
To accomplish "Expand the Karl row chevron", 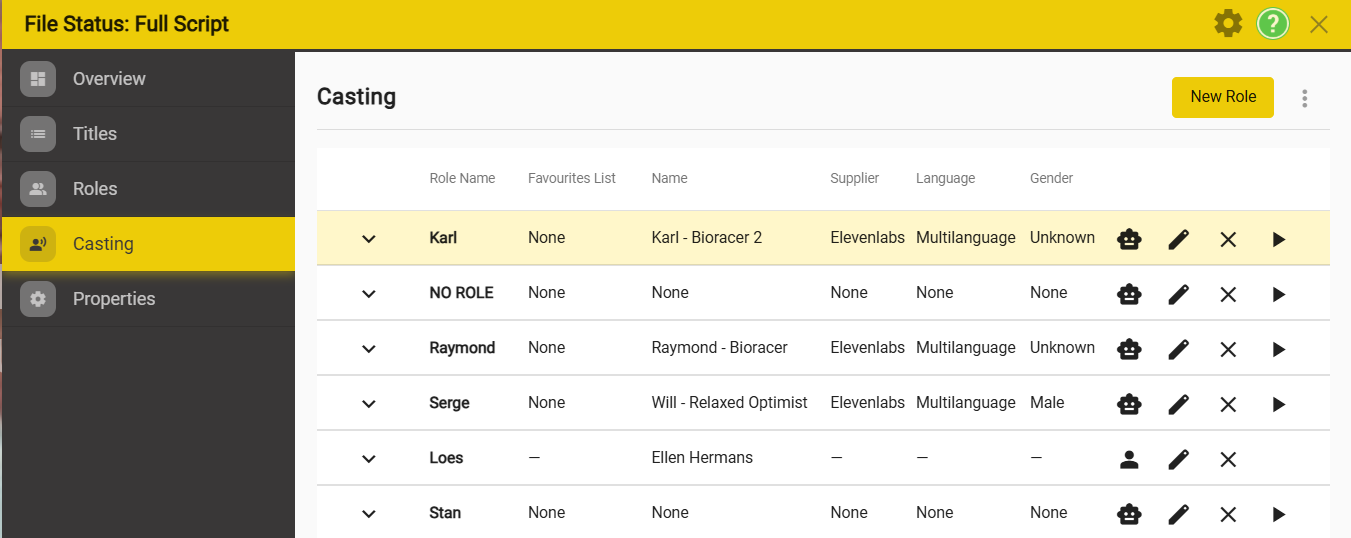I will tap(369, 239).
